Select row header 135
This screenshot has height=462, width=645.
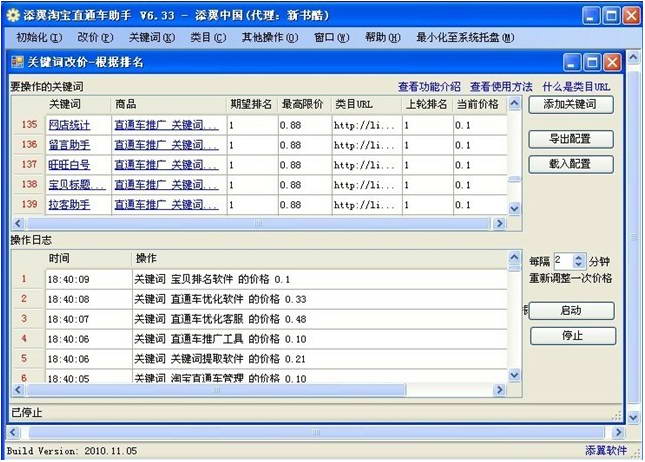[29, 125]
